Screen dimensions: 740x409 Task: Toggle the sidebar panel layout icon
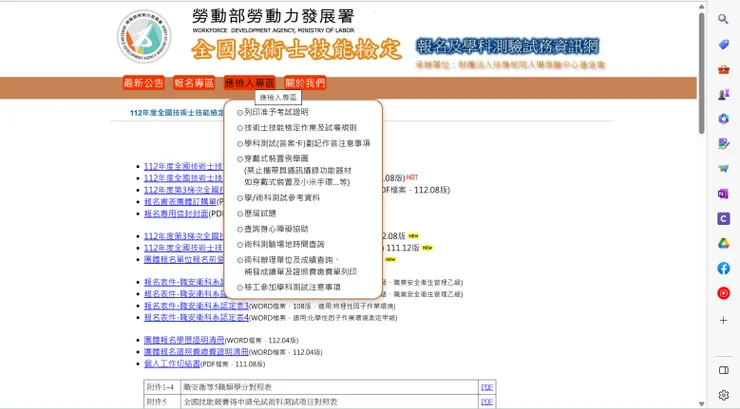click(x=723, y=370)
